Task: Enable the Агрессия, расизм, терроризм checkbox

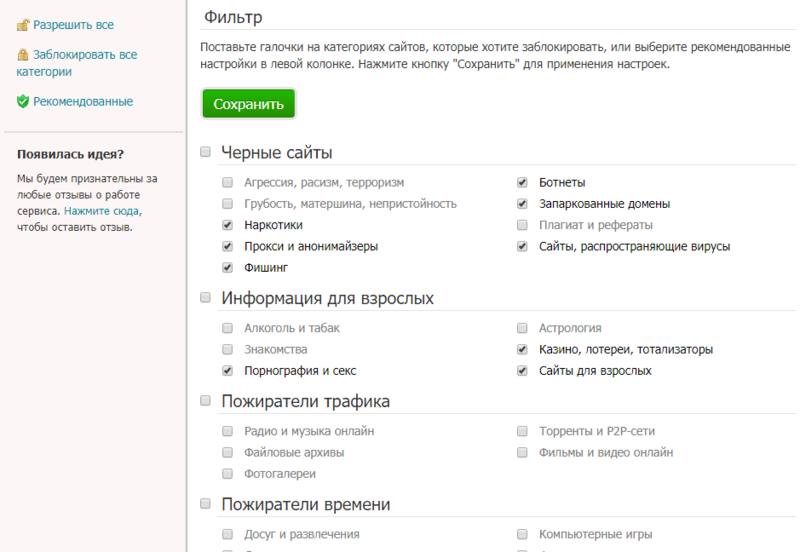Action: pos(228,183)
